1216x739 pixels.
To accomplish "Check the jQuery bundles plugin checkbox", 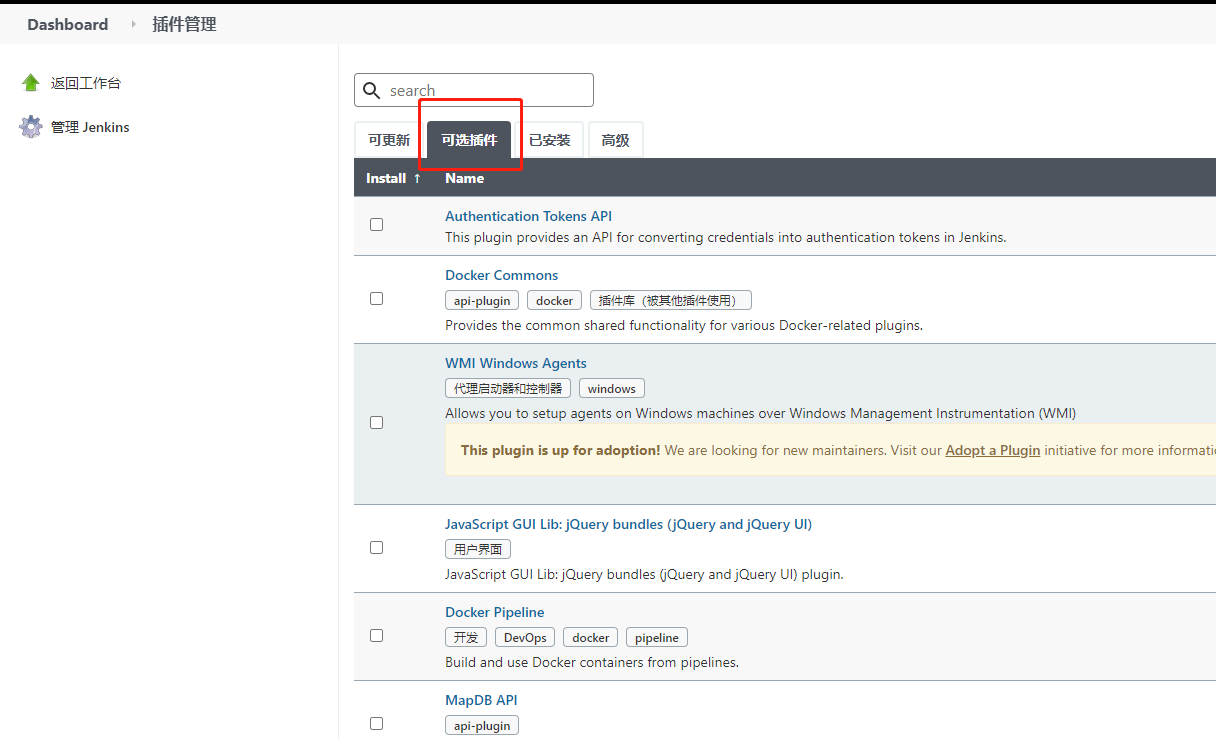I will pos(377,548).
